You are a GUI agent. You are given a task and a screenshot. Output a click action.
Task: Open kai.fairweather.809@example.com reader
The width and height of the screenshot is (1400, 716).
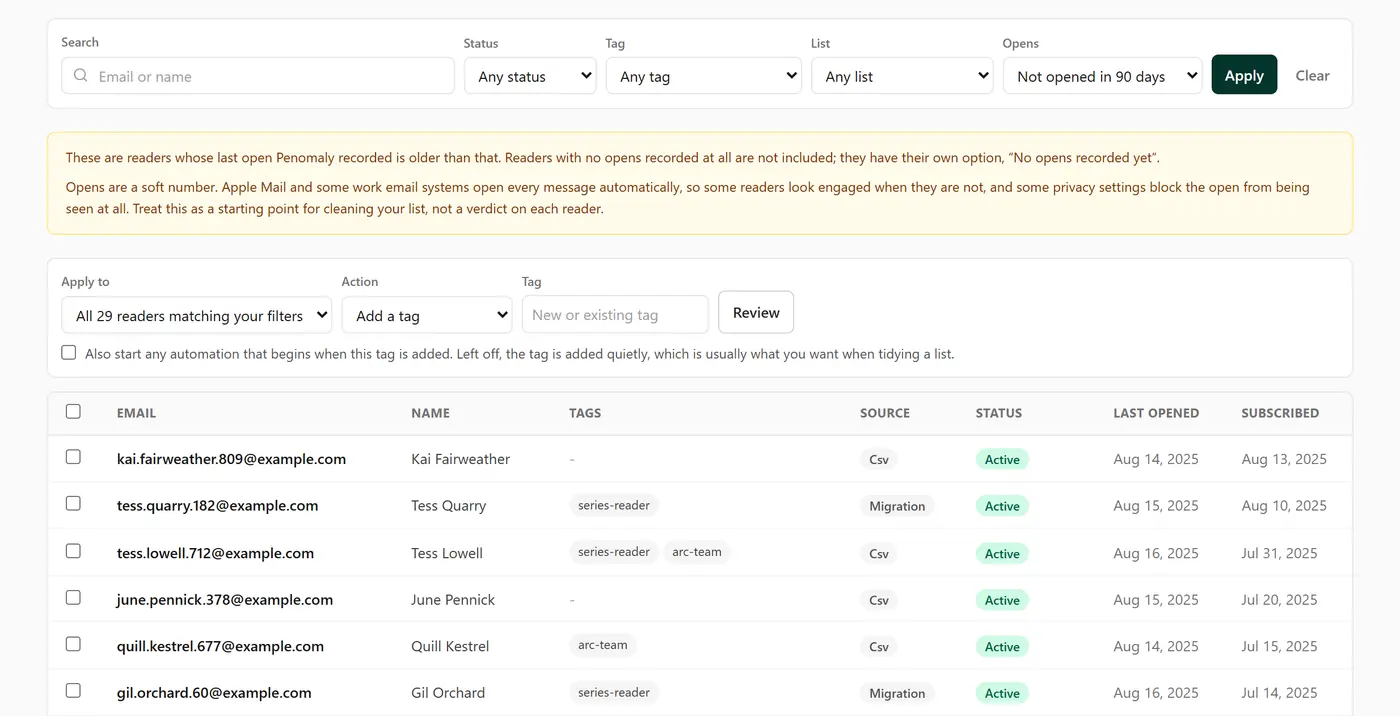231,459
